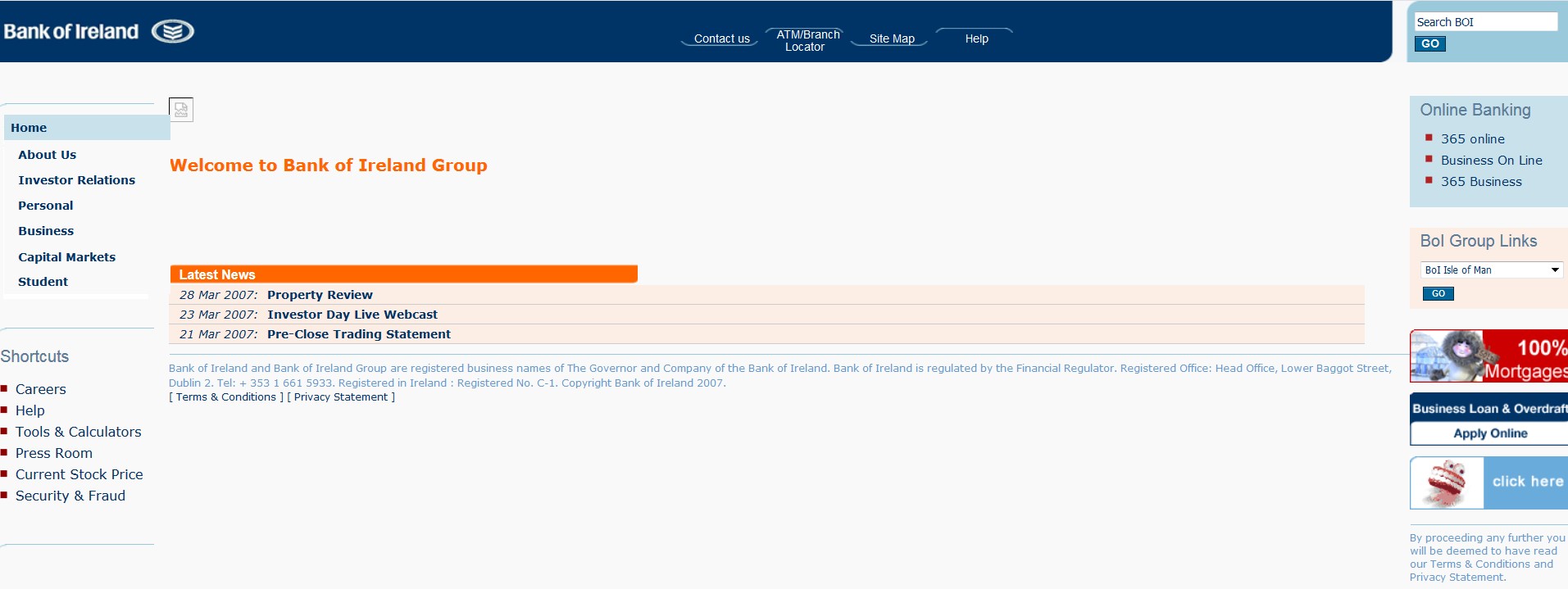The height and width of the screenshot is (589, 1568).
Task: Open Tools & Calculators shortcut
Action: (78, 432)
